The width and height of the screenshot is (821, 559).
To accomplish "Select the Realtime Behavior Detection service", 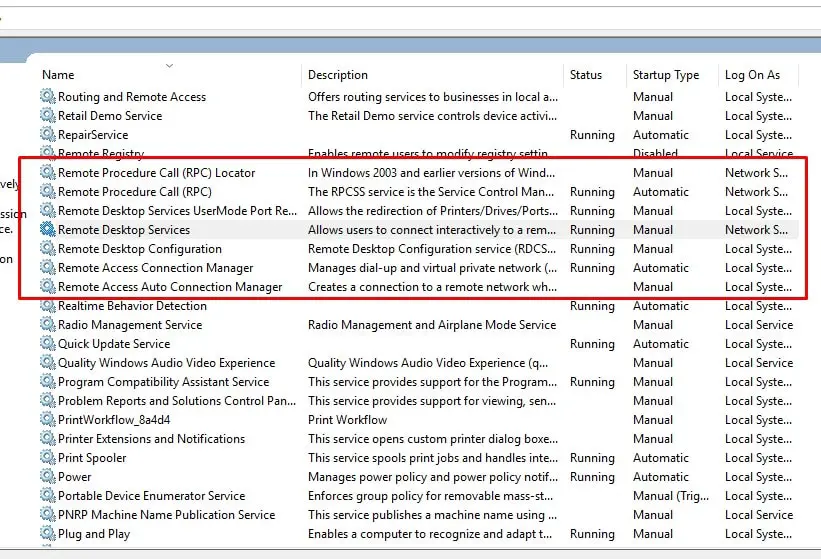I will coord(132,306).
